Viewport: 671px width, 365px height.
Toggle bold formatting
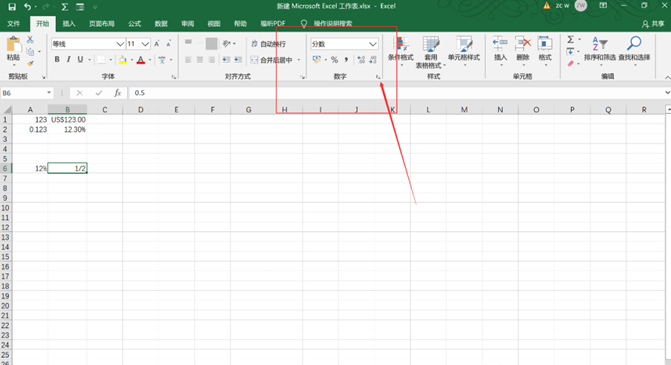(57, 60)
